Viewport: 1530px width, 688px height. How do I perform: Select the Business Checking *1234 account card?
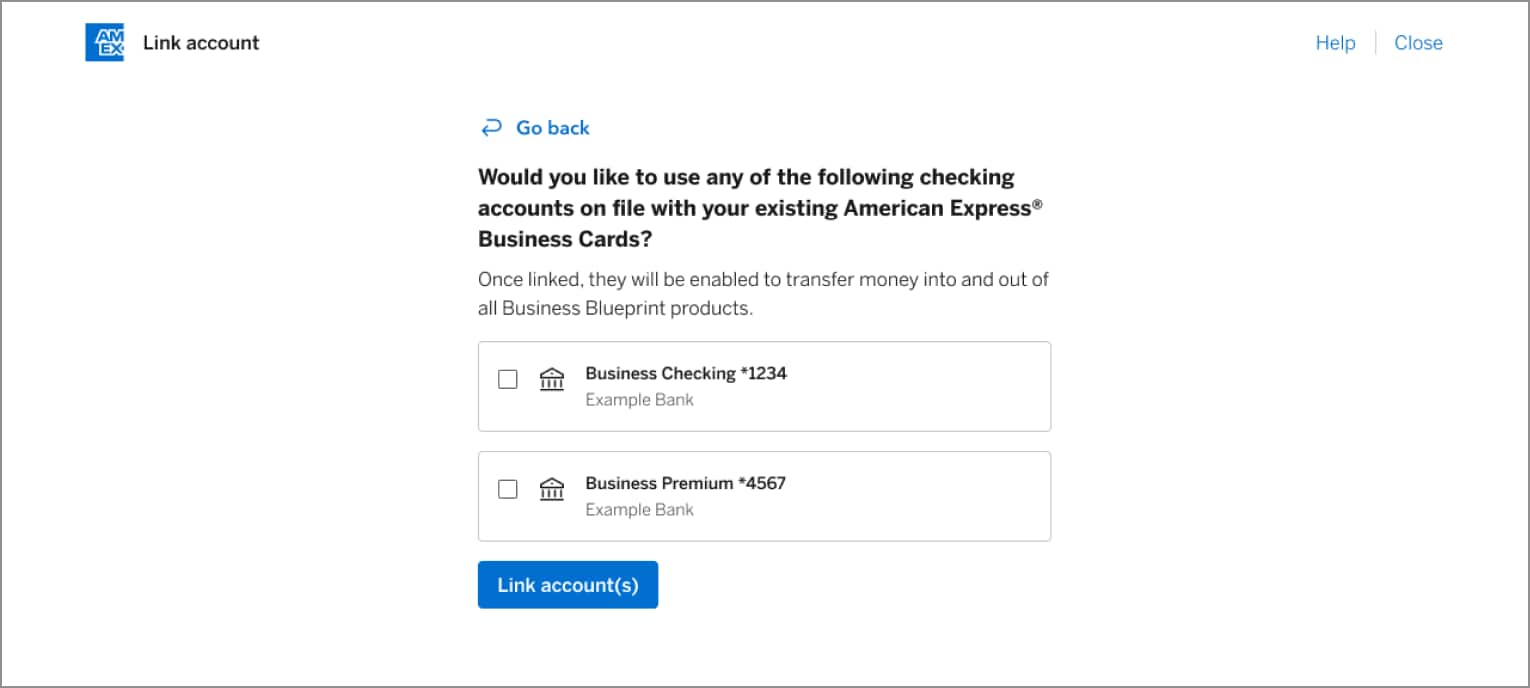(x=764, y=386)
